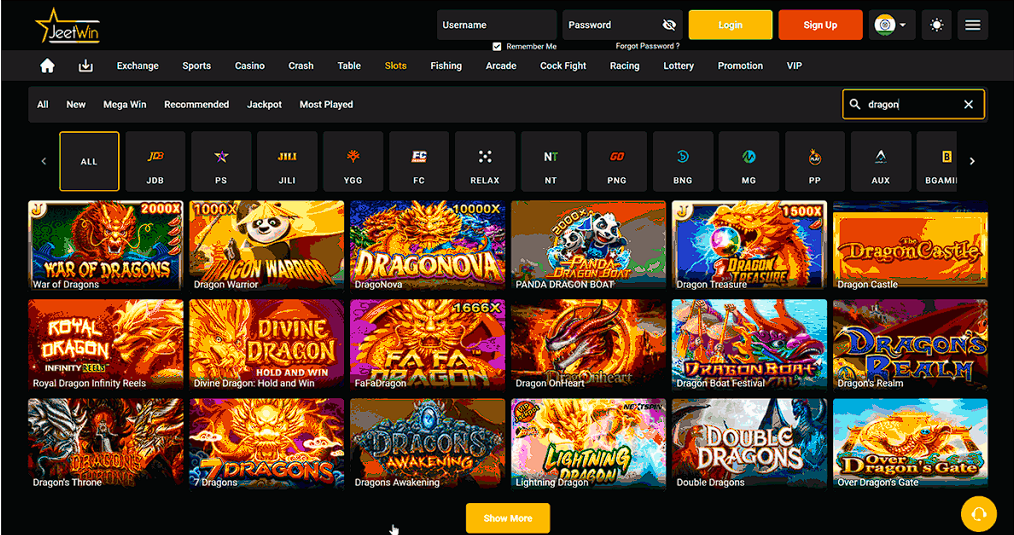This screenshot has height=535, width=1014.
Task: Click the Sign Up button
Action: click(820, 25)
